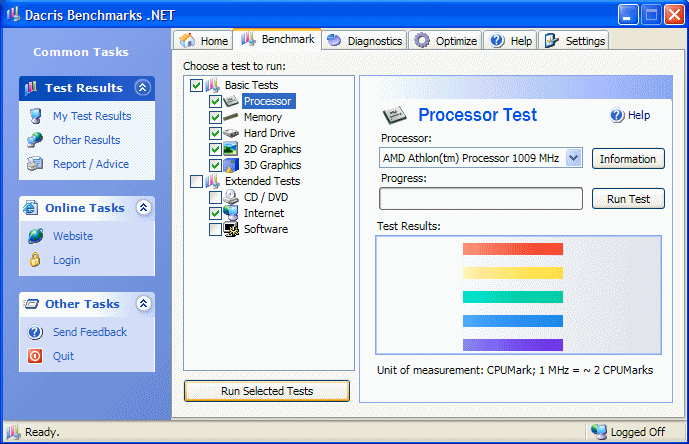Enable the CD / DVD test checkbox
The height and width of the screenshot is (444, 689).
(215, 197)
